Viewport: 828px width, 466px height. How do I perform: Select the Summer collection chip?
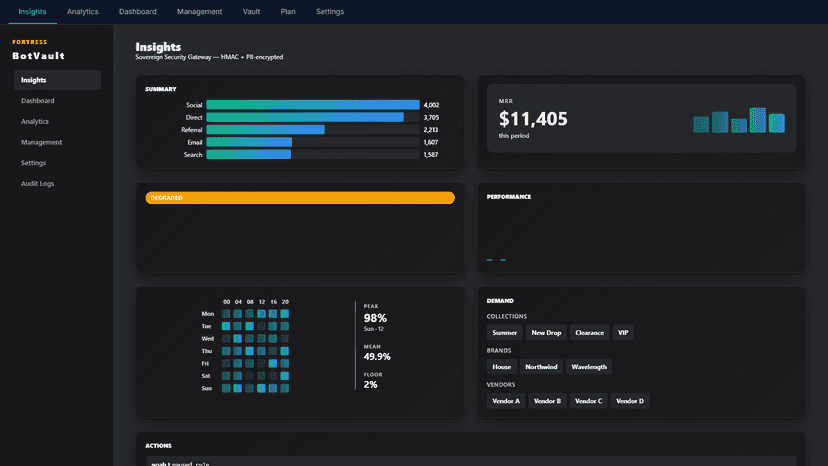point(504,333)
